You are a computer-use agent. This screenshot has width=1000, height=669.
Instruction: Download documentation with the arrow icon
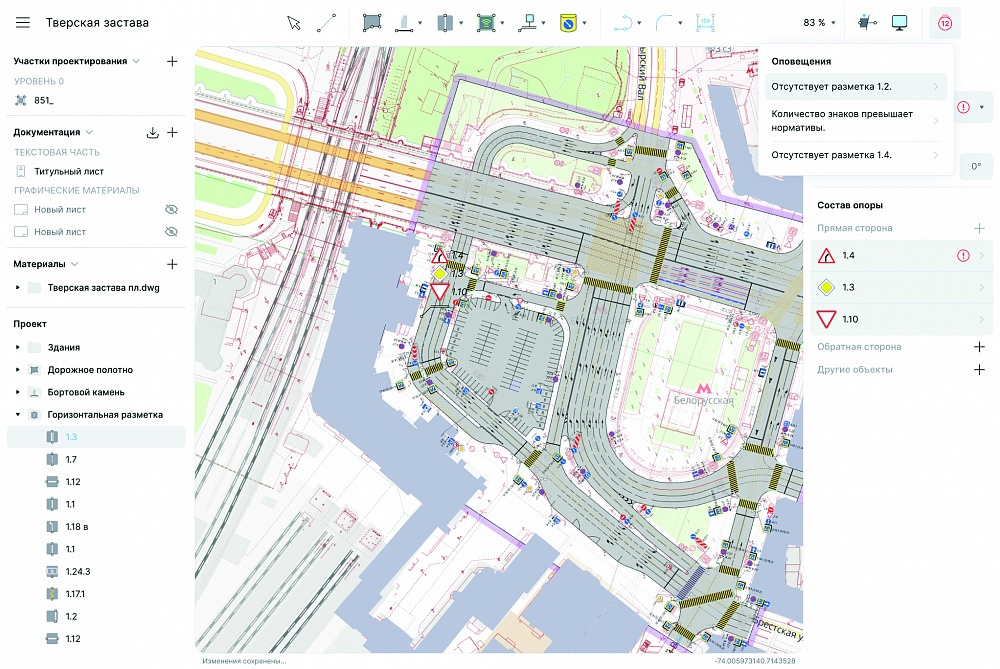click(x=152, y=133)
